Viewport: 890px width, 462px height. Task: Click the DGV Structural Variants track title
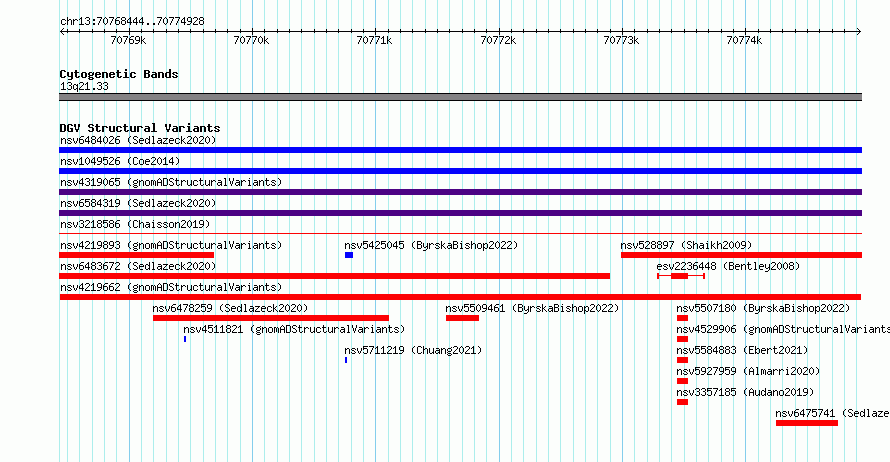pos(140,128)
